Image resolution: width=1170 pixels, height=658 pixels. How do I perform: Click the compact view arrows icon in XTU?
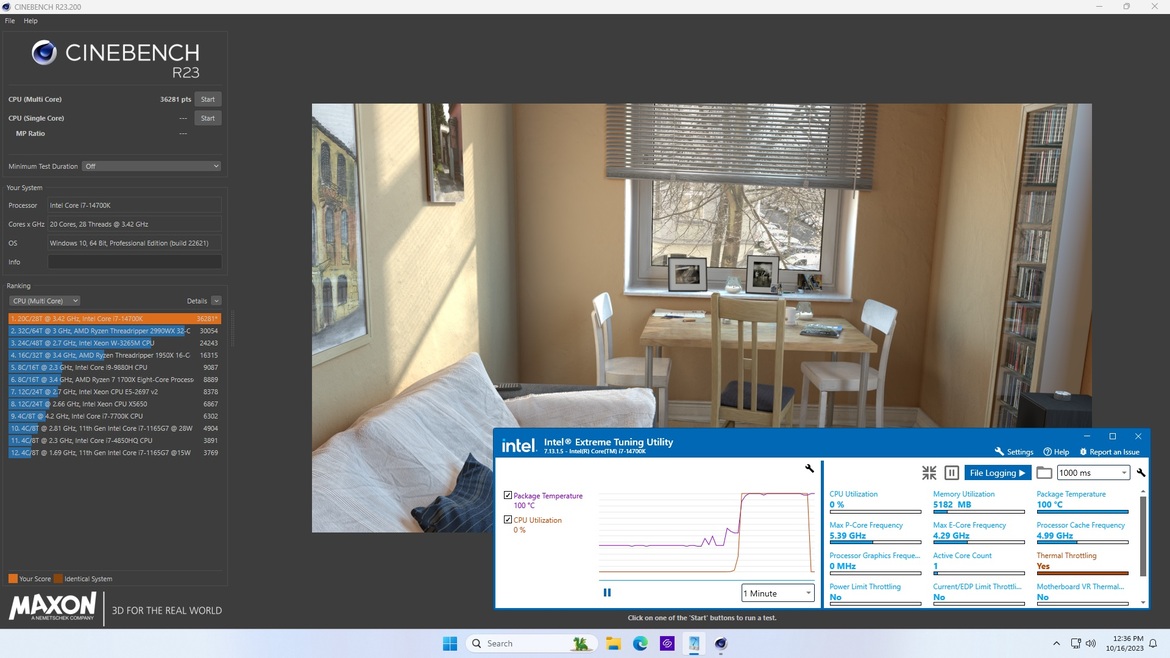(929, 472)
